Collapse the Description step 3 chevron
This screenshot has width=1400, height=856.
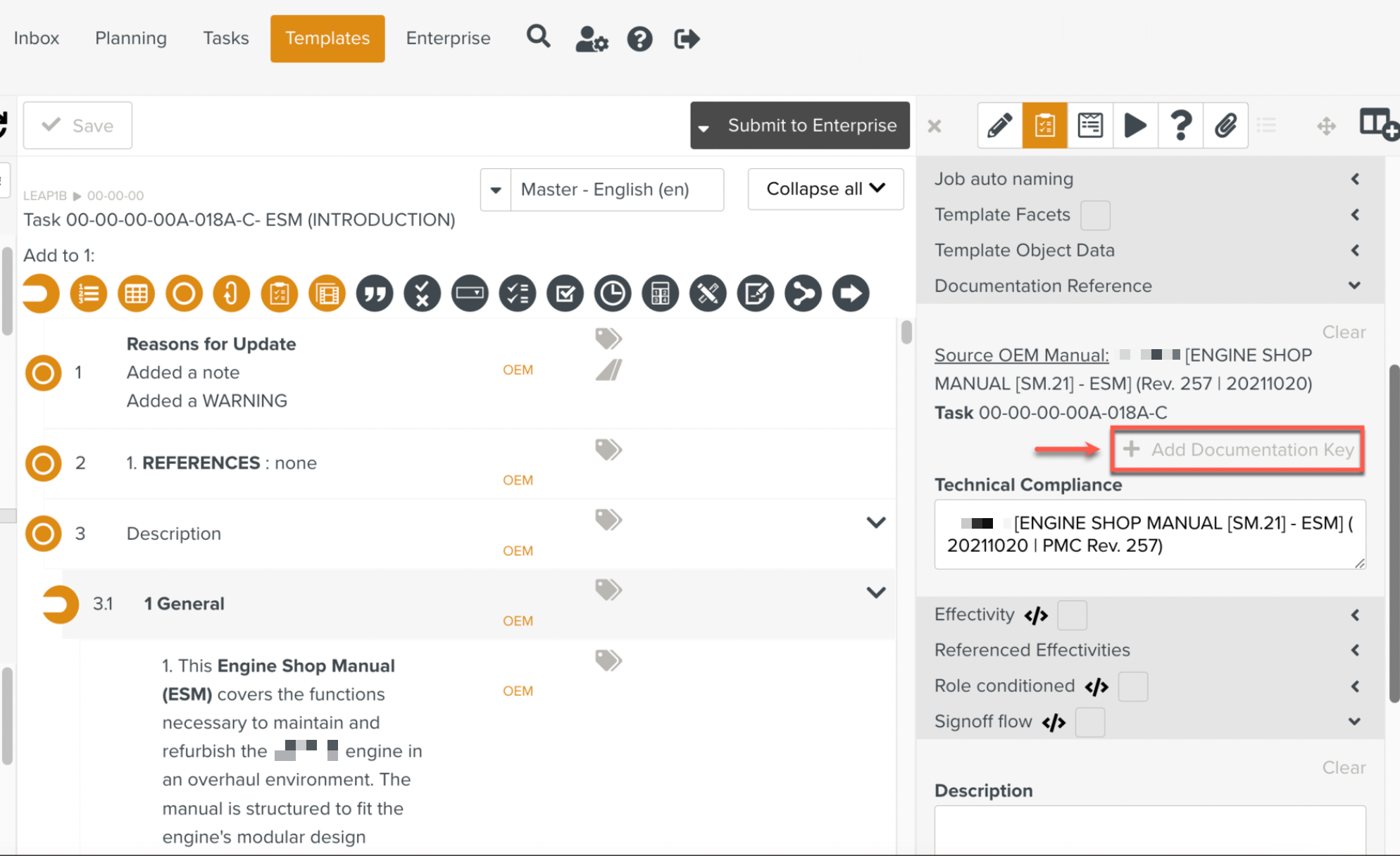pyautogui.click(x=875, y=522)
